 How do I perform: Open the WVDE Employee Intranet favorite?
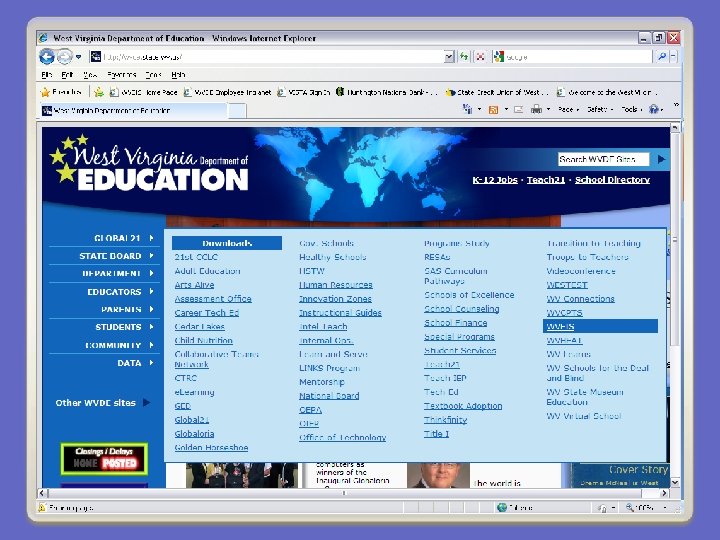coord(227,92)
